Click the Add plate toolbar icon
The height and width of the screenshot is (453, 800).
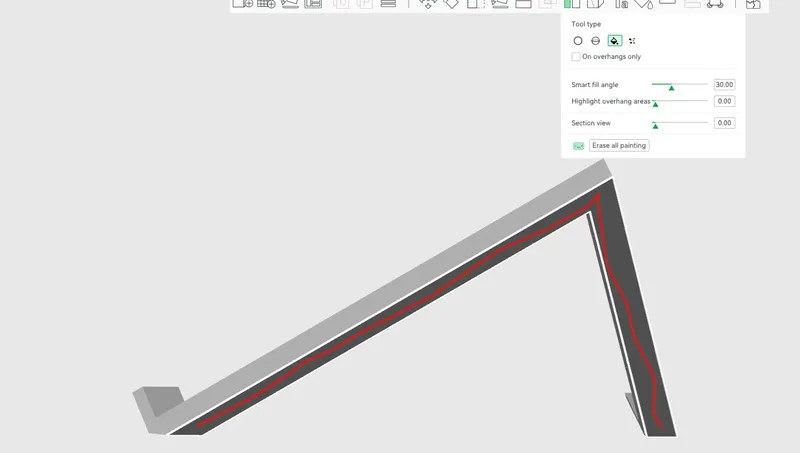(x=266, y=4)
